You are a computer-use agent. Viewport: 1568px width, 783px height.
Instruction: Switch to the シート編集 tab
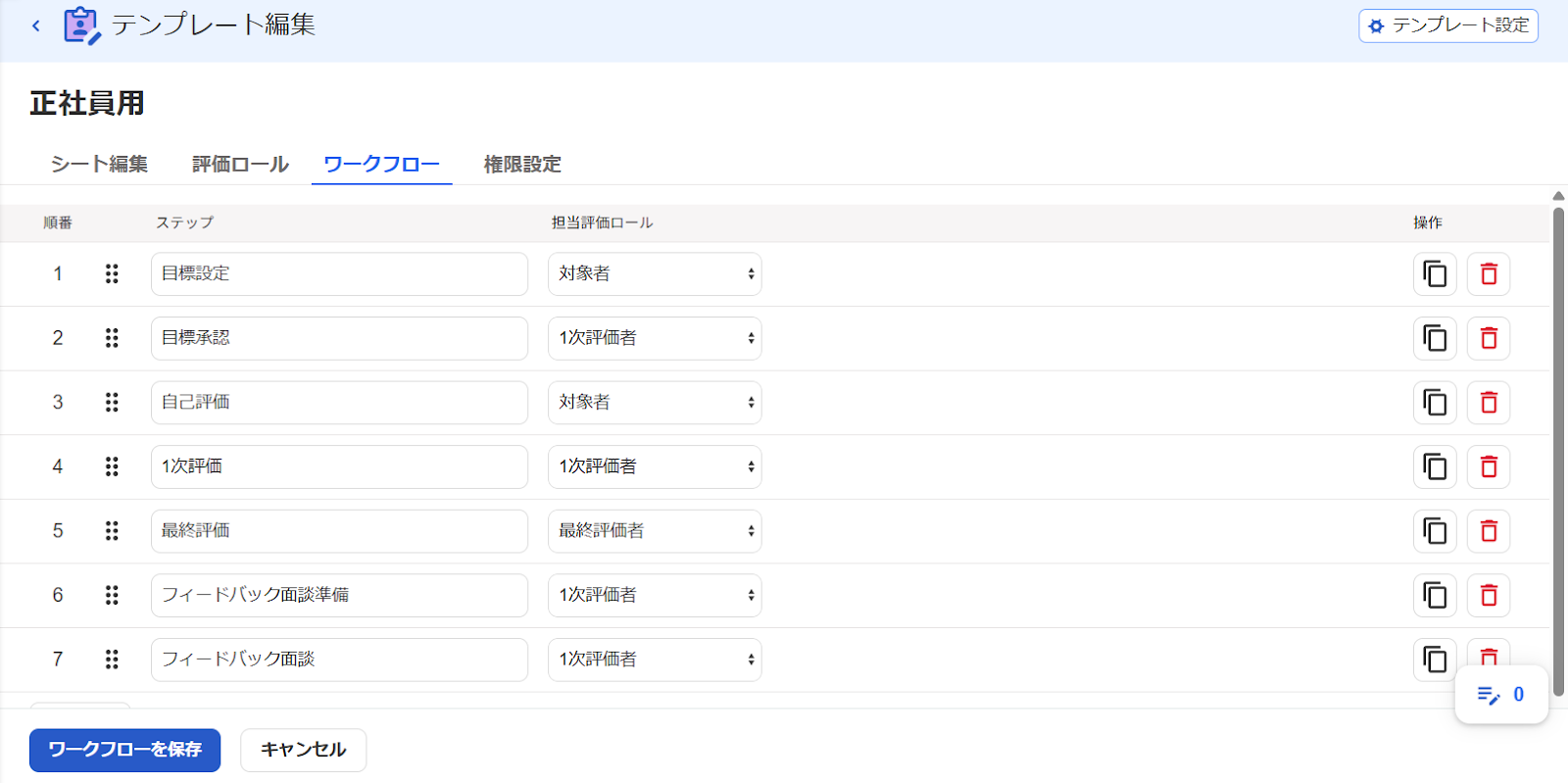coord(99,164)
